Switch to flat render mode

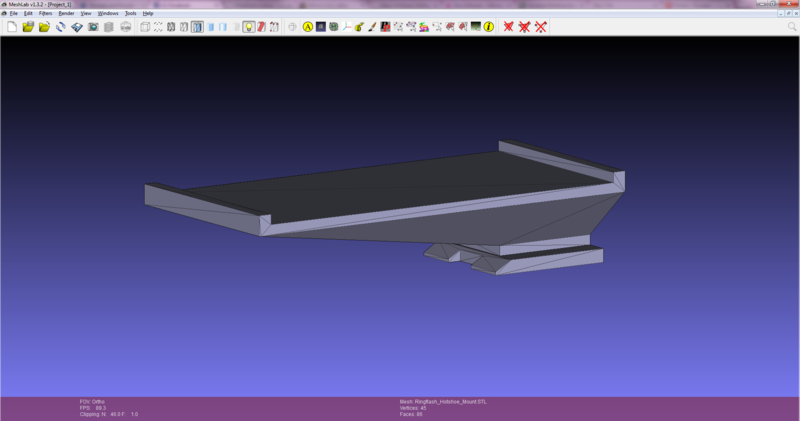point(210,27)
